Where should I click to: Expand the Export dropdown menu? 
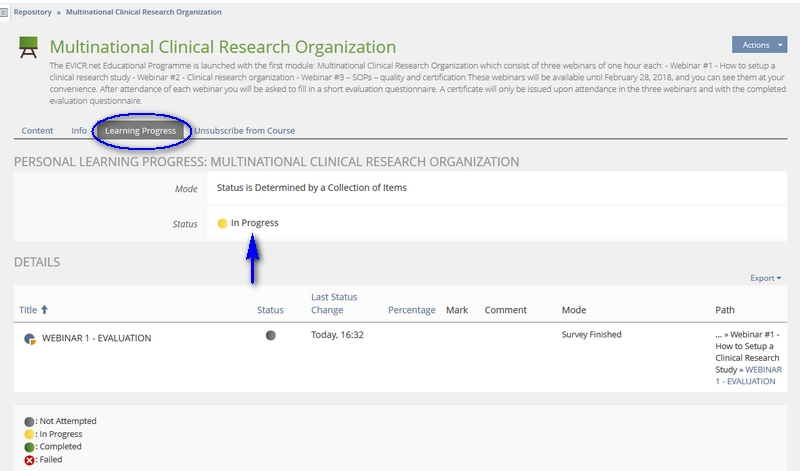coord(765,278)
